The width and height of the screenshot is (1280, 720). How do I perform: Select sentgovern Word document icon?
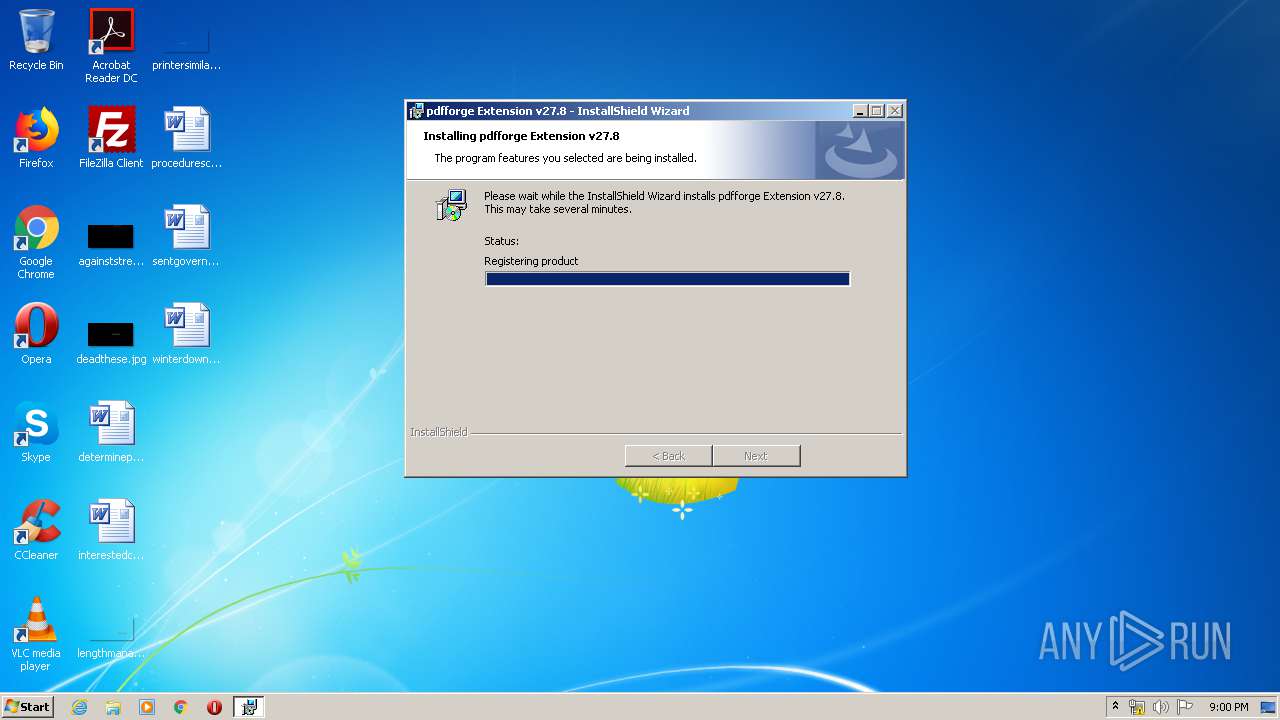[186, 236]
